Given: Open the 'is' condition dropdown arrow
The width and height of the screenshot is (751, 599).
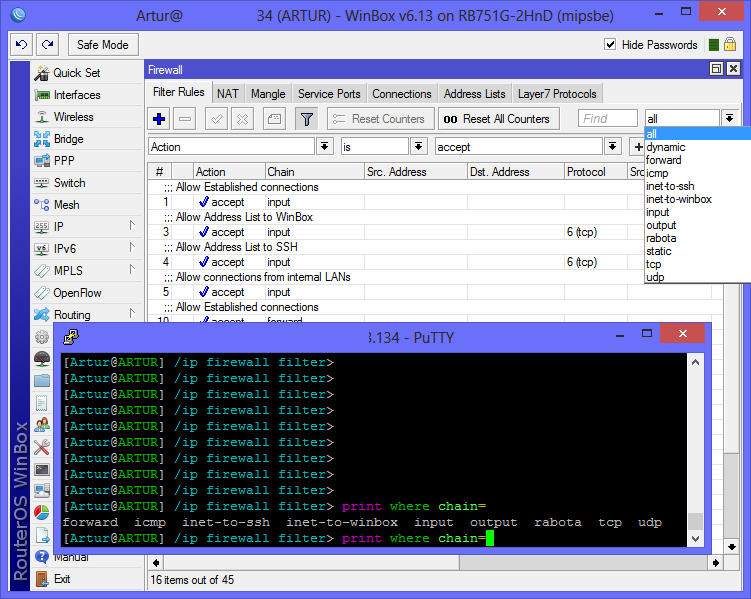Looking at the screenshot, I should [x=419, y=147].
